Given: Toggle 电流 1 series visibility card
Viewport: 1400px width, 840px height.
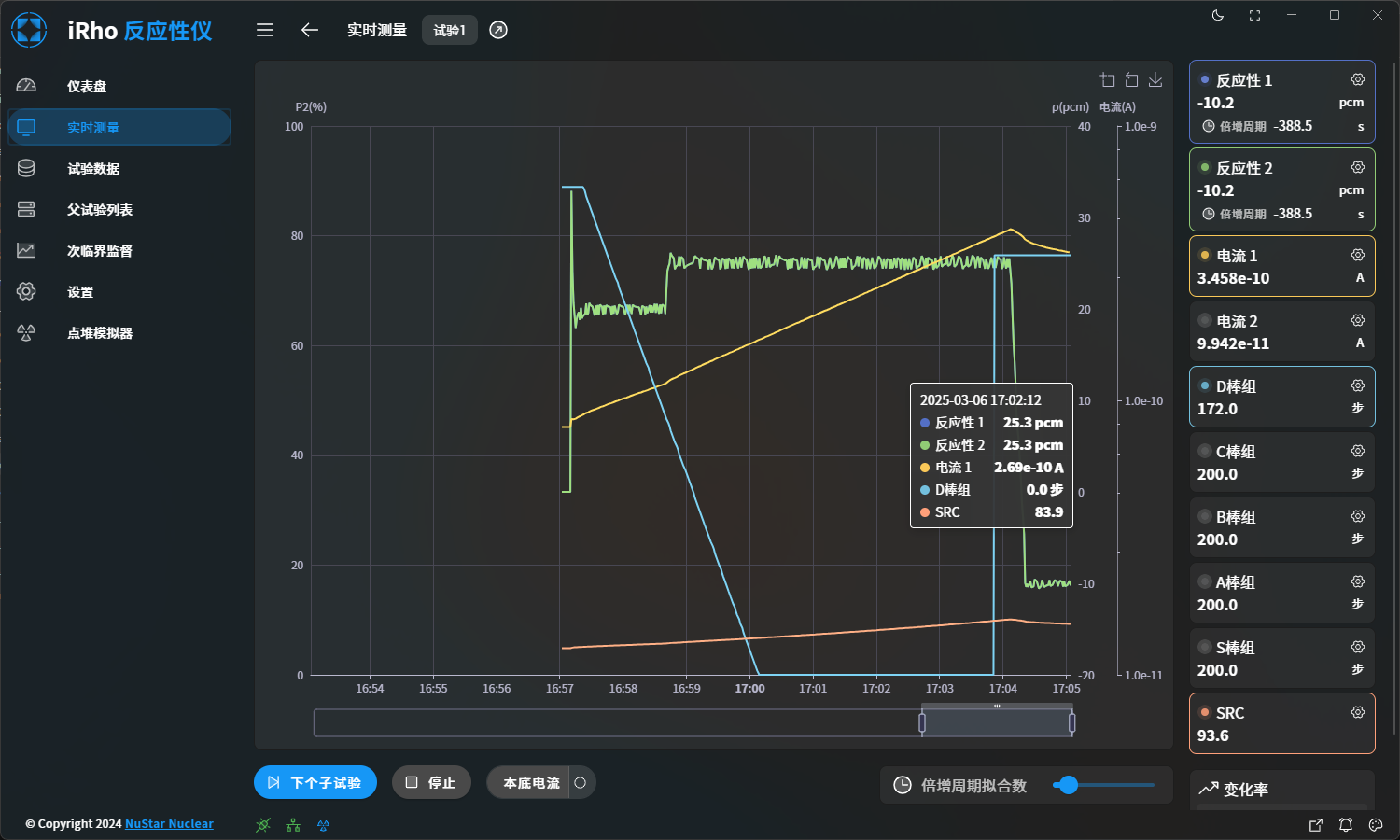Looking at the screenshot, I should pyautogui.click(x=1281, y=267).
